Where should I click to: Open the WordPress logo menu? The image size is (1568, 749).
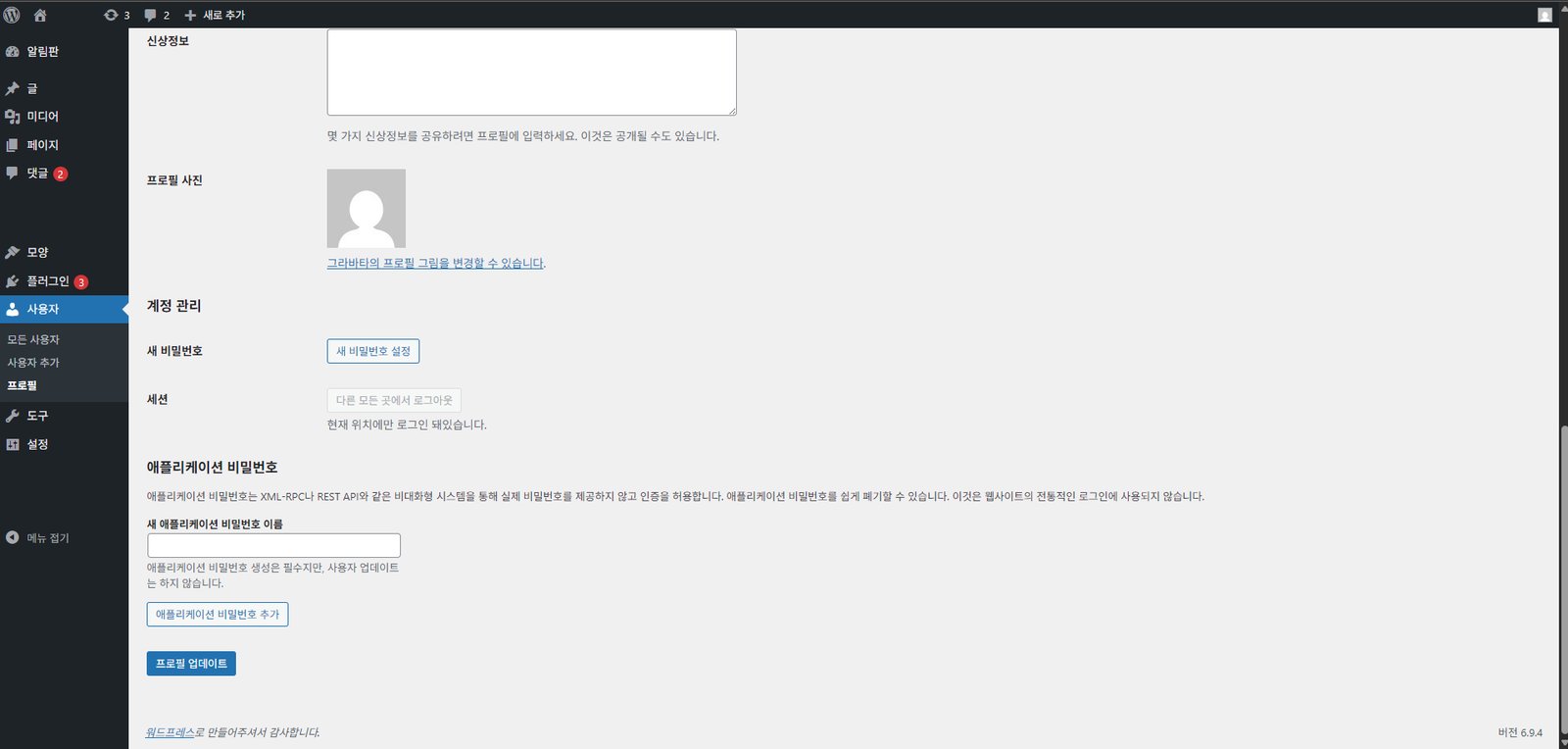(12, 15)
